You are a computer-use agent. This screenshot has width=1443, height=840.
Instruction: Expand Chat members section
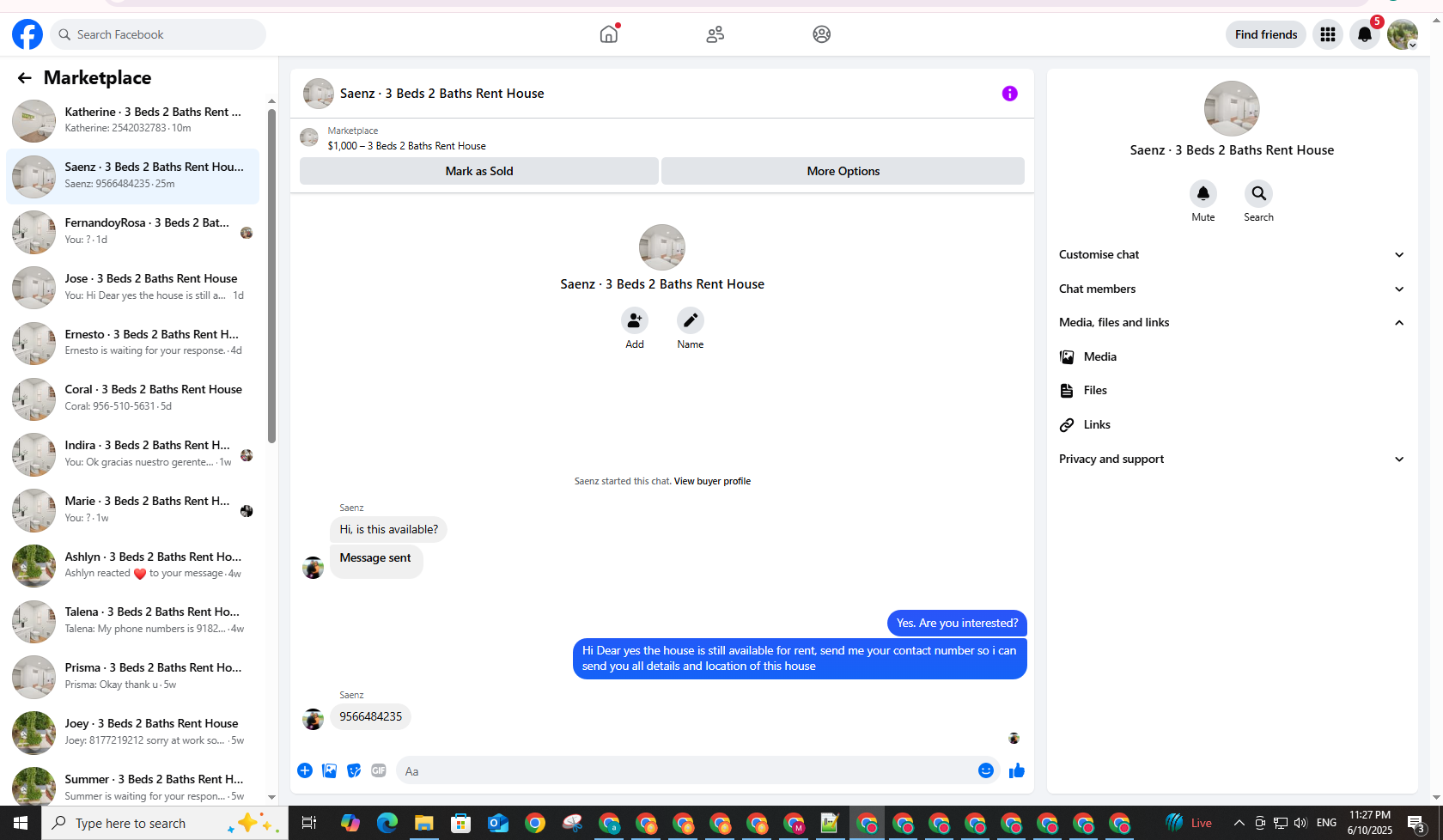pyautogui.click(x=1232, y=289)
